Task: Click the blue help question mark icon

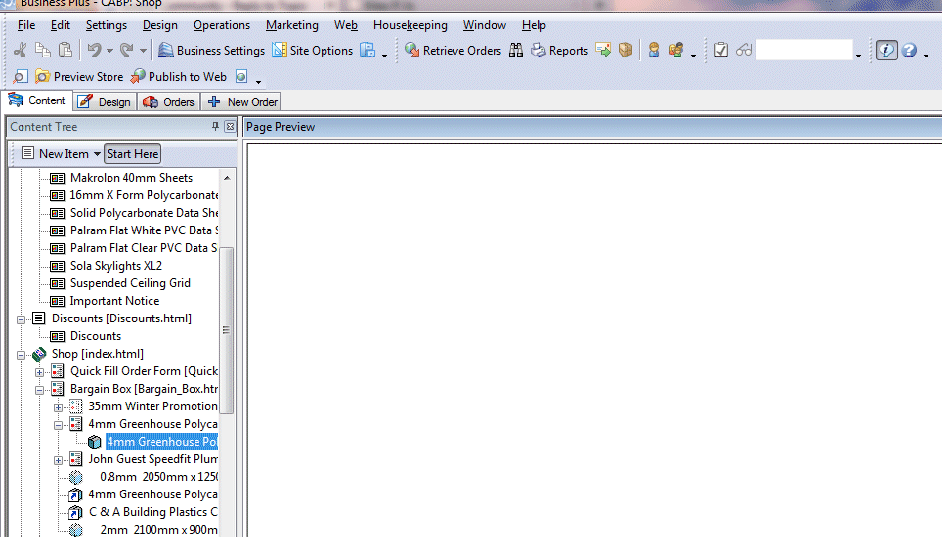Action: click(x=909, y=50)
